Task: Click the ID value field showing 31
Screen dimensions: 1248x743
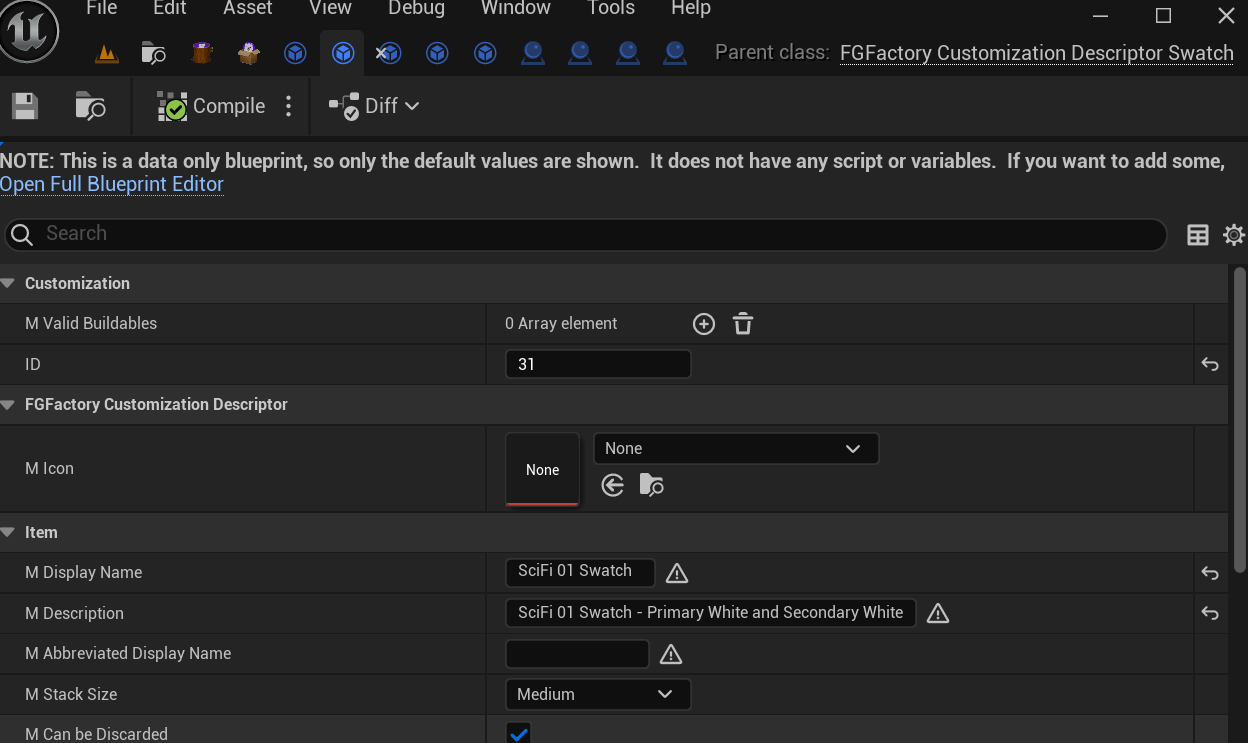Action: (598, 364)
